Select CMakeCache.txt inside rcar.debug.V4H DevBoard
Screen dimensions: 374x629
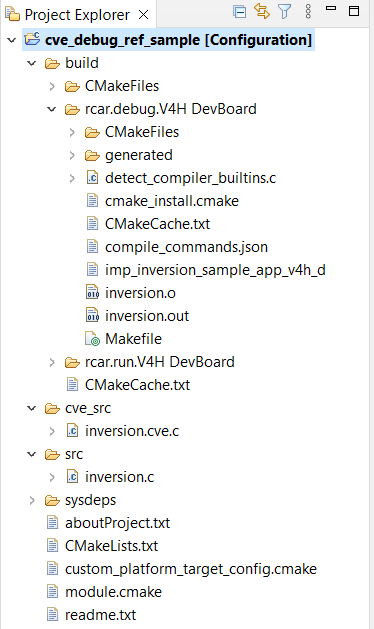(x=157, y=224)
